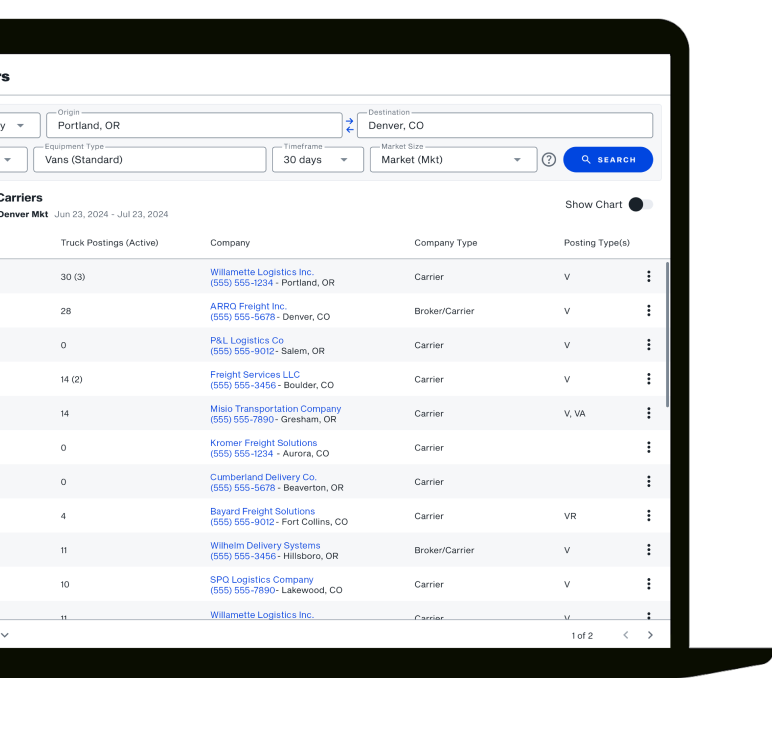Click the table vertical scrollbar
772x732 pixels.
(668, 335)
